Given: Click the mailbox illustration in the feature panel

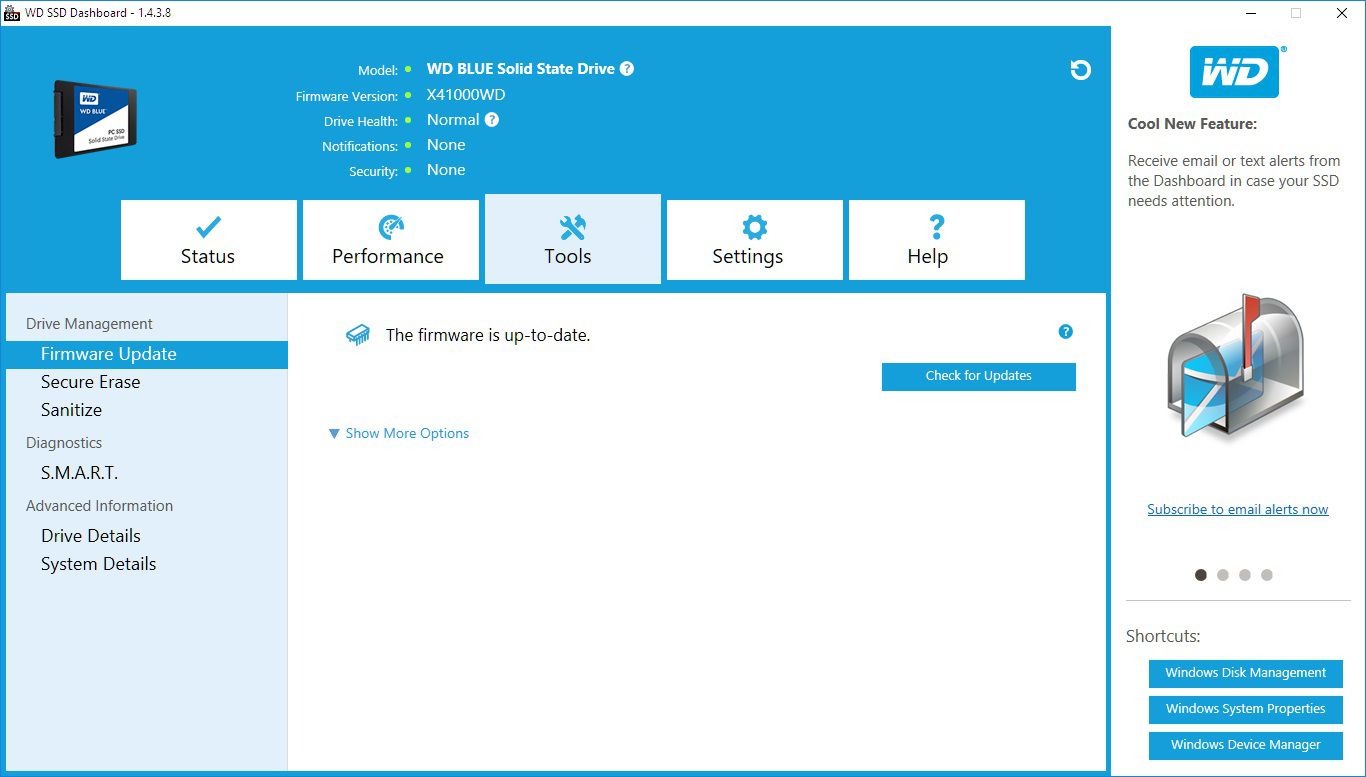Looking at the screenshot, I should click(x=1237, y=365).
